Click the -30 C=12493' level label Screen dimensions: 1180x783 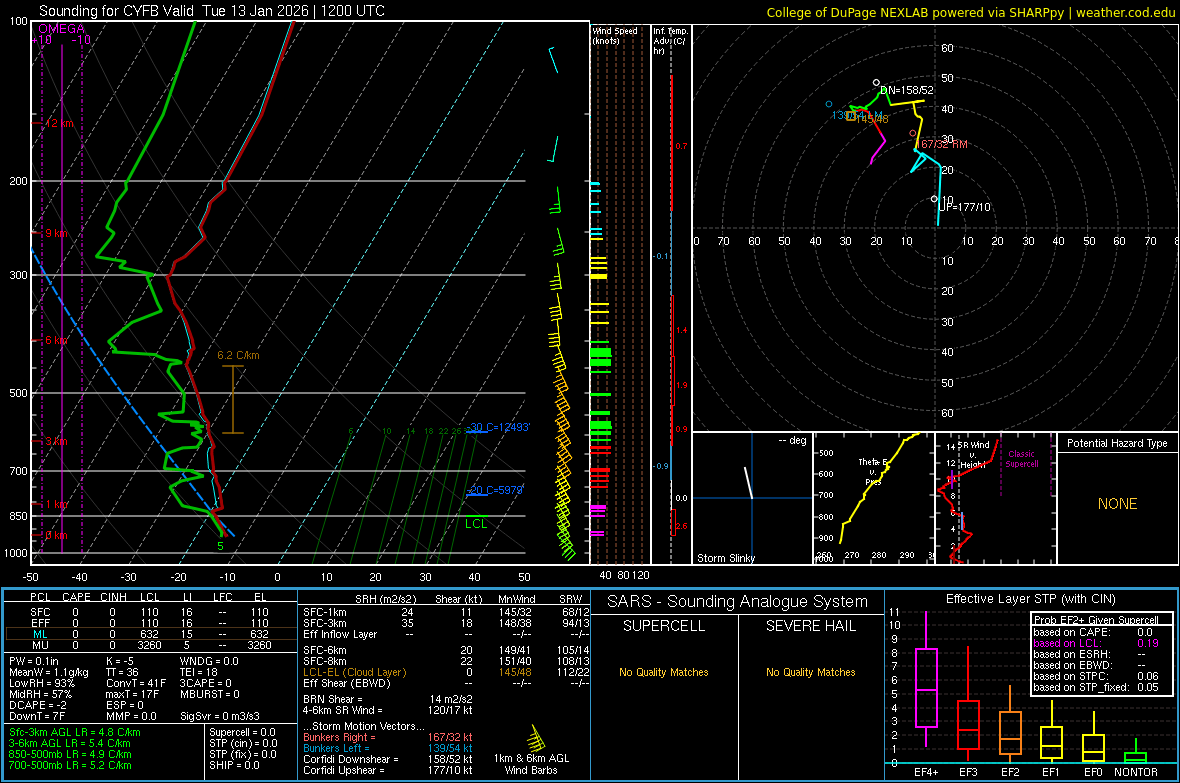point(499,428)
